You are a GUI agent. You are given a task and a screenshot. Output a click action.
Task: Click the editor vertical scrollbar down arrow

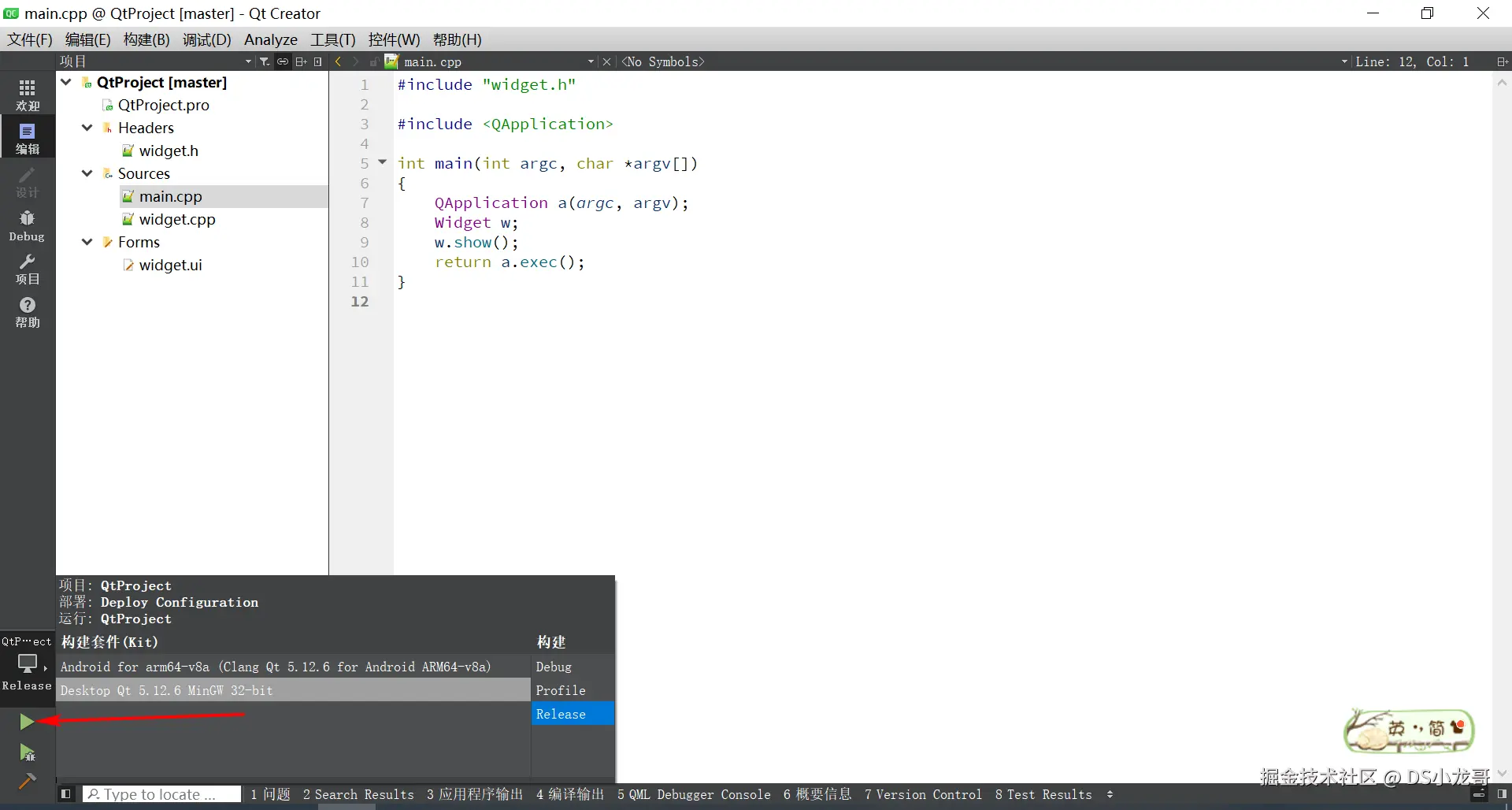1502,774
